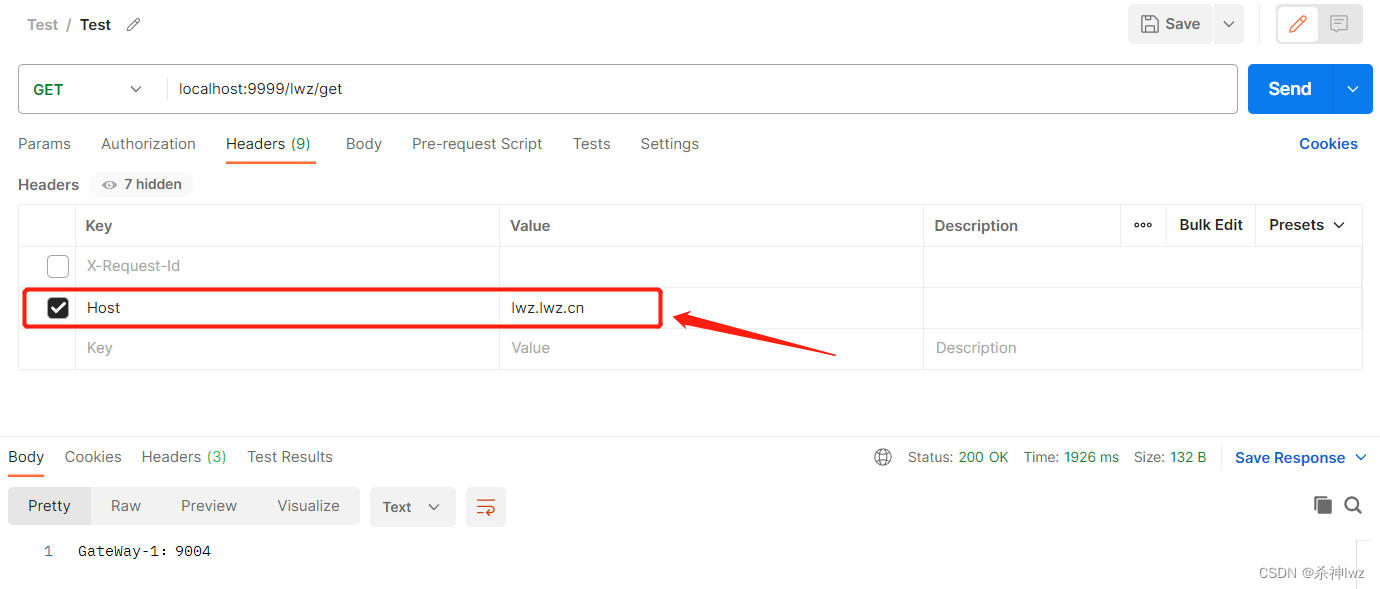Copy response body icon
This screenshot has width=1380, height=589.
click(1322, 505)
